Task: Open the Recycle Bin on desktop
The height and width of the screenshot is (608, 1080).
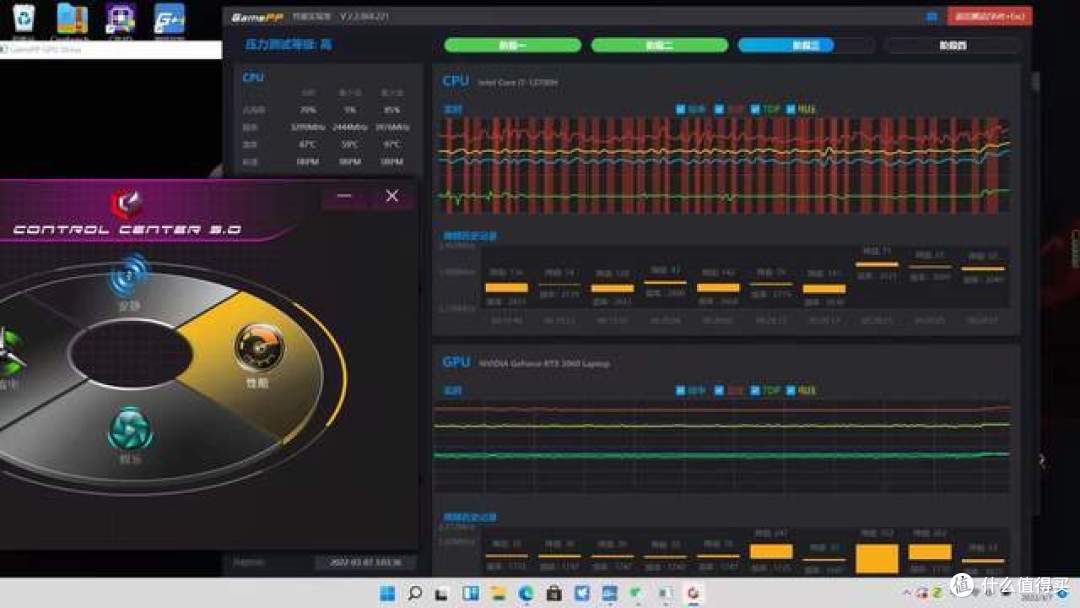Action: coord(23,18)
